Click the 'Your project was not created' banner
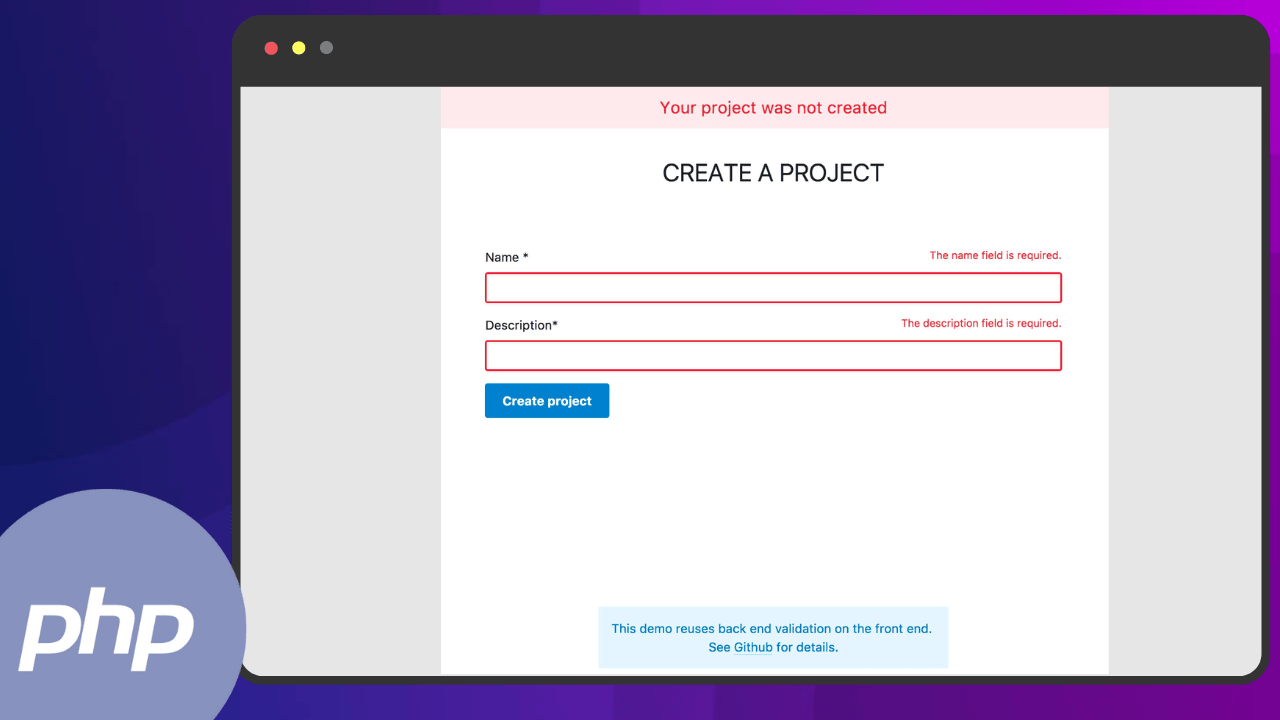The image size is (1280, 720). point(773,108)
